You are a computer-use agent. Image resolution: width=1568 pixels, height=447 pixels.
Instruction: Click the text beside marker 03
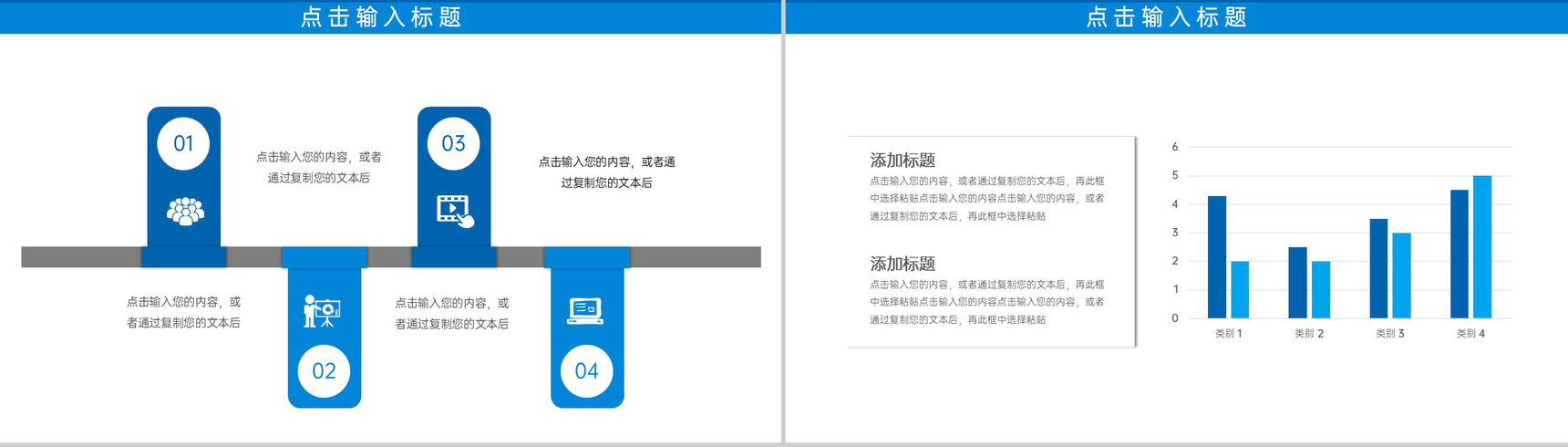coord(607,172)
